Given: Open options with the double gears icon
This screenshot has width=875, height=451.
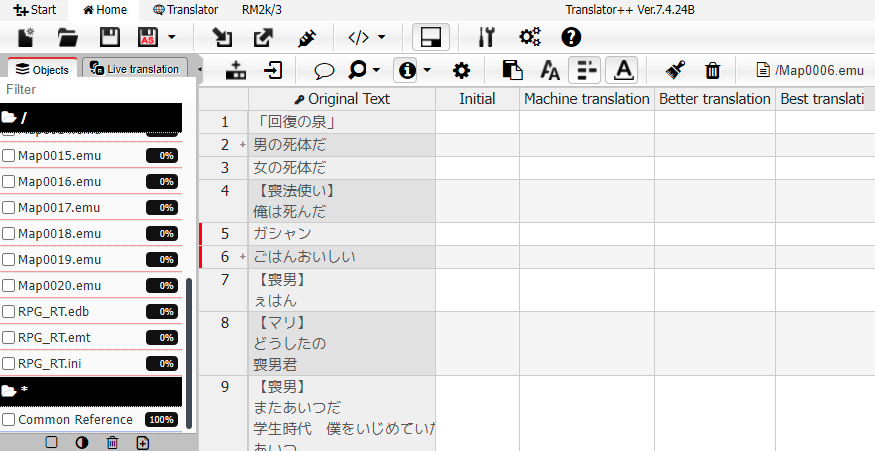Looking at the screenshot, I should tap(530, 37).
